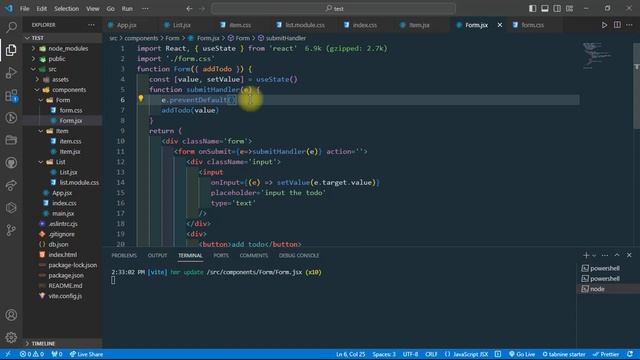Toggle the bottom panel layout icon
This screenshot has height=360, width=640.
pos(544,8)
